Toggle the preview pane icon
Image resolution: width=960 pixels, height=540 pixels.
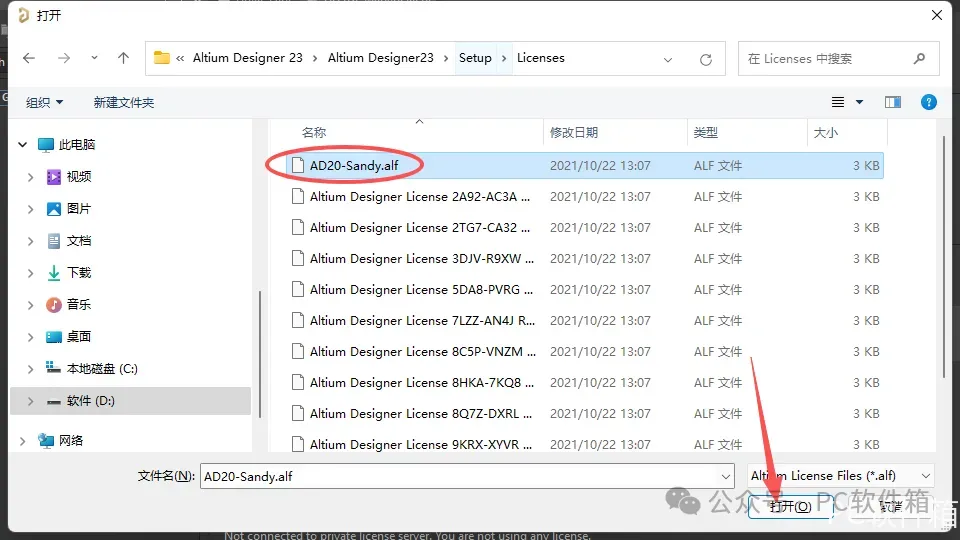[893, 102]
